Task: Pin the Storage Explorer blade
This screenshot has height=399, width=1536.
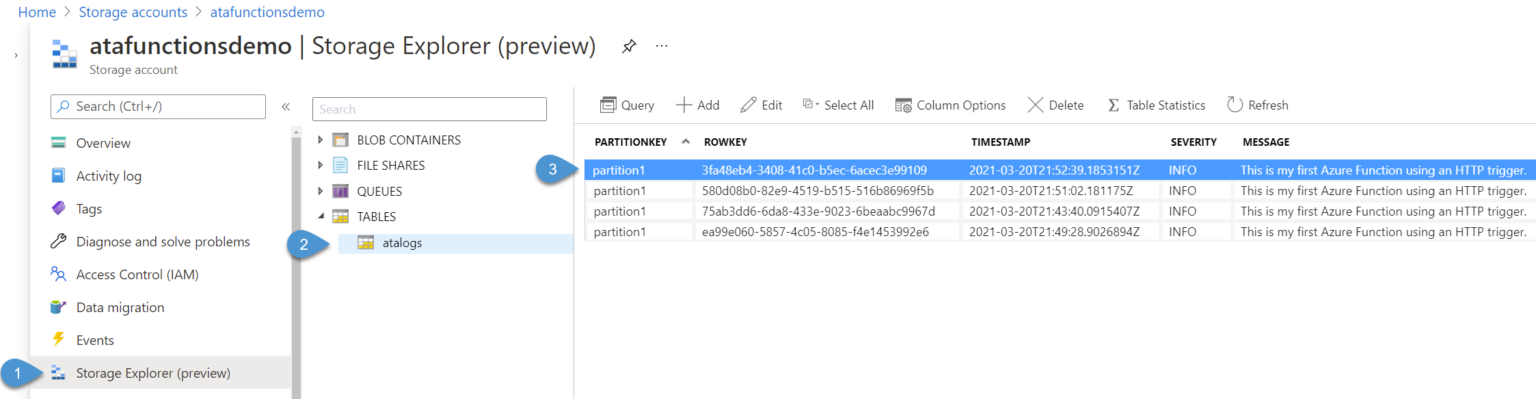Action: coord(629,46)
